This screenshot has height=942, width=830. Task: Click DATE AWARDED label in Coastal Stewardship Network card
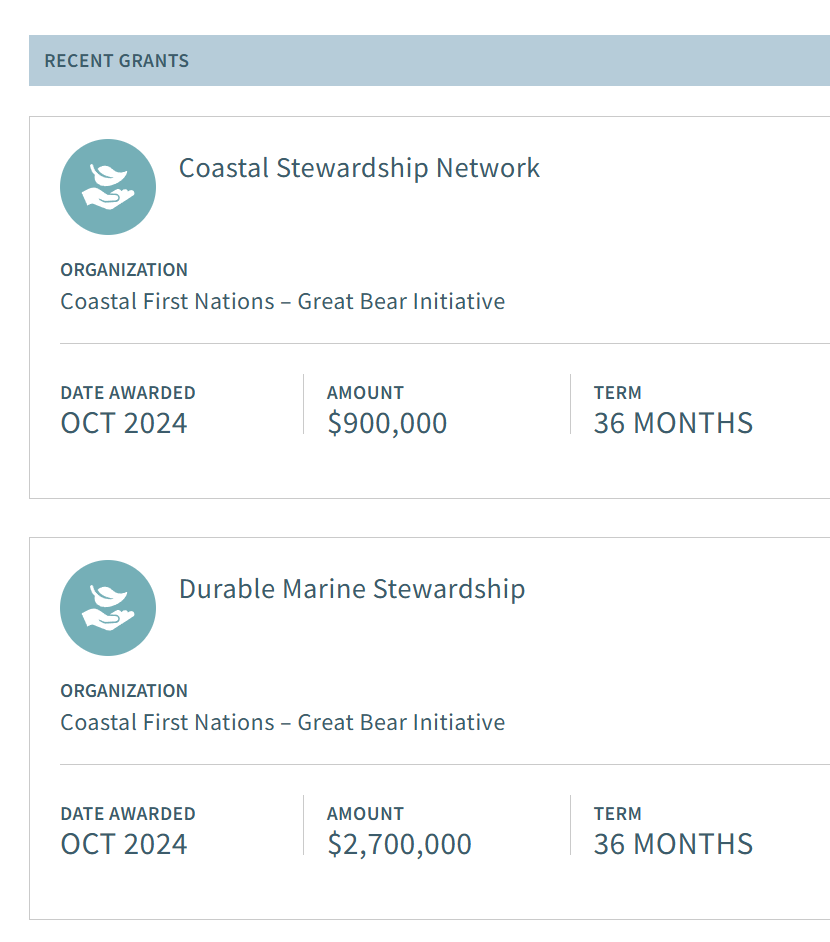(128, 393)
